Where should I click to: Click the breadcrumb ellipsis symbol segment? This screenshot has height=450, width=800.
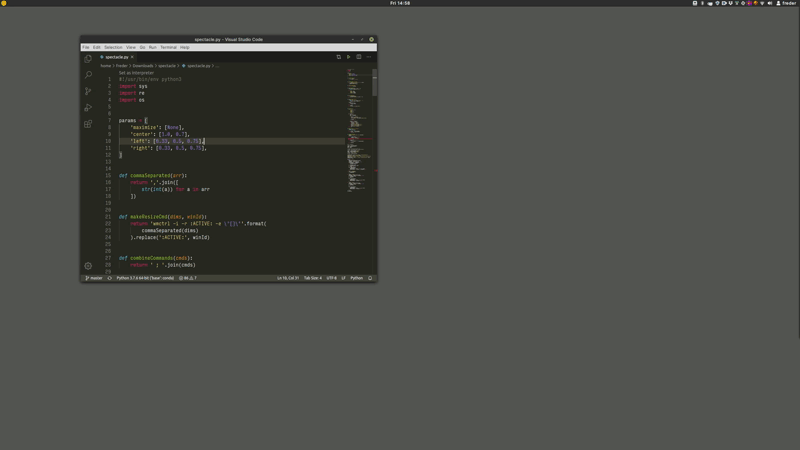click(217, 66)
